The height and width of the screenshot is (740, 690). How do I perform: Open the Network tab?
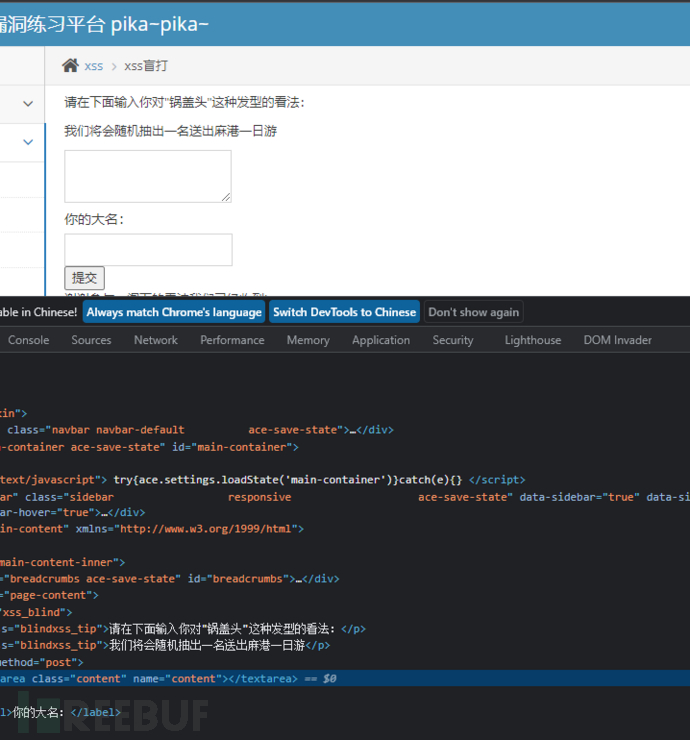point(156,340)
